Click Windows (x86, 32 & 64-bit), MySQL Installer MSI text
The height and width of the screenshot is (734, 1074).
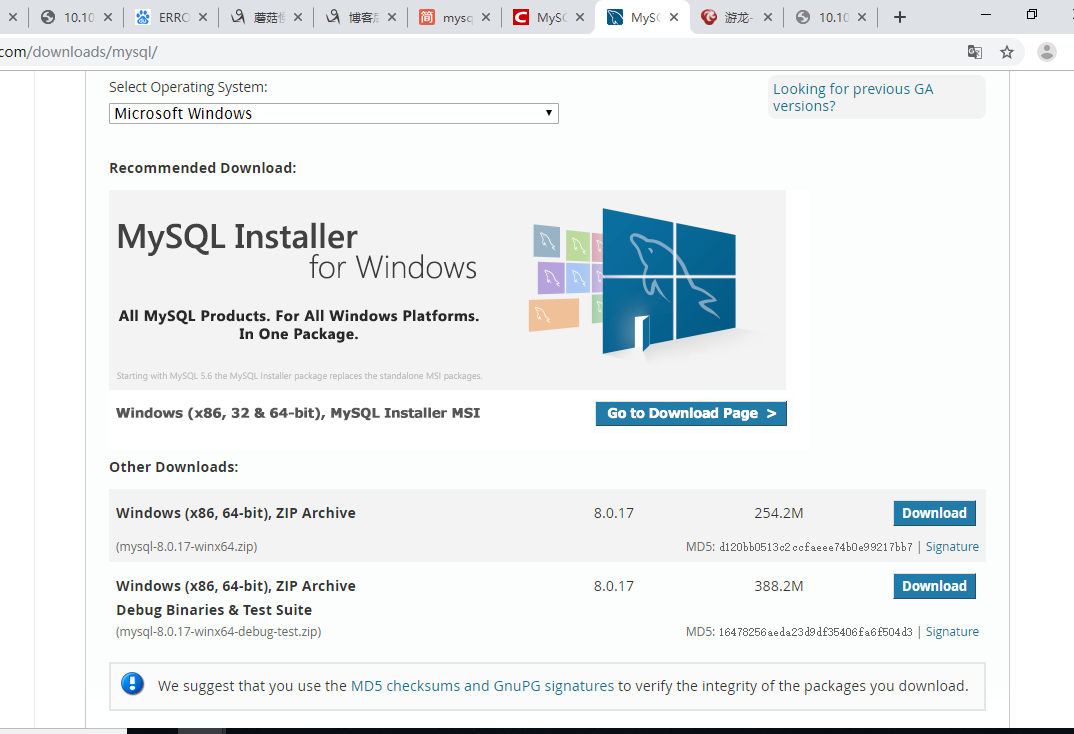298,413
